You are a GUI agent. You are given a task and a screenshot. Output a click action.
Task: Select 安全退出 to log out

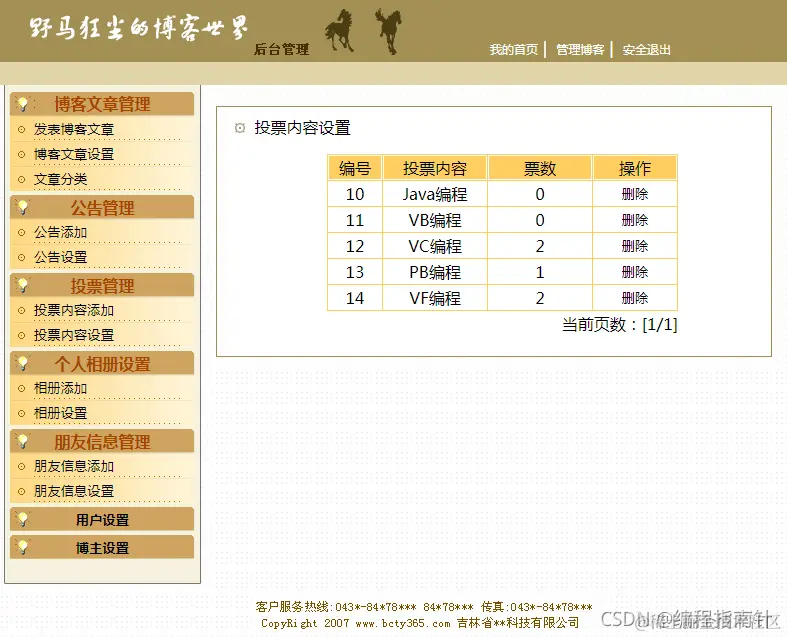(646, 50)
